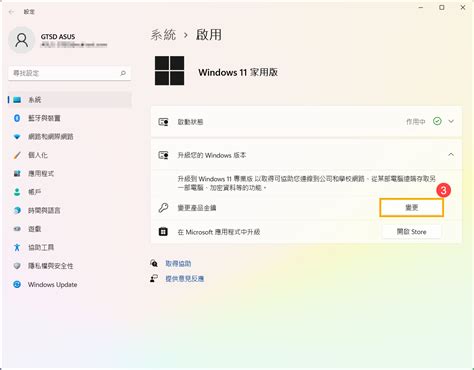
Task: Click the gaming controller icon
Action: tap(17, 229)
